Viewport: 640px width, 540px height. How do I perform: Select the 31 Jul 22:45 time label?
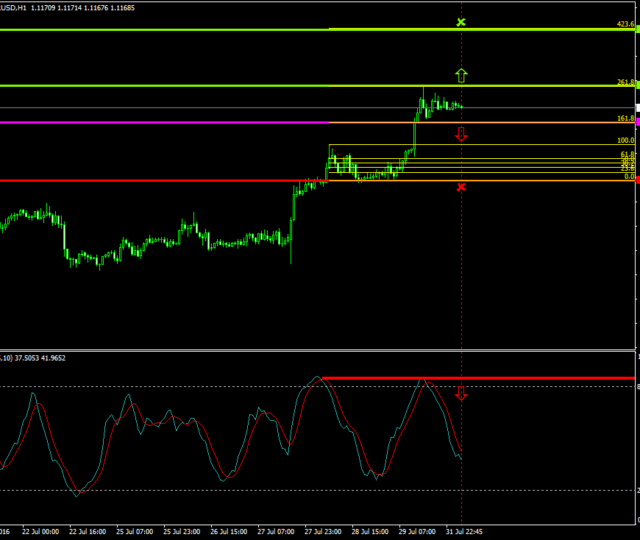point(462,531)
